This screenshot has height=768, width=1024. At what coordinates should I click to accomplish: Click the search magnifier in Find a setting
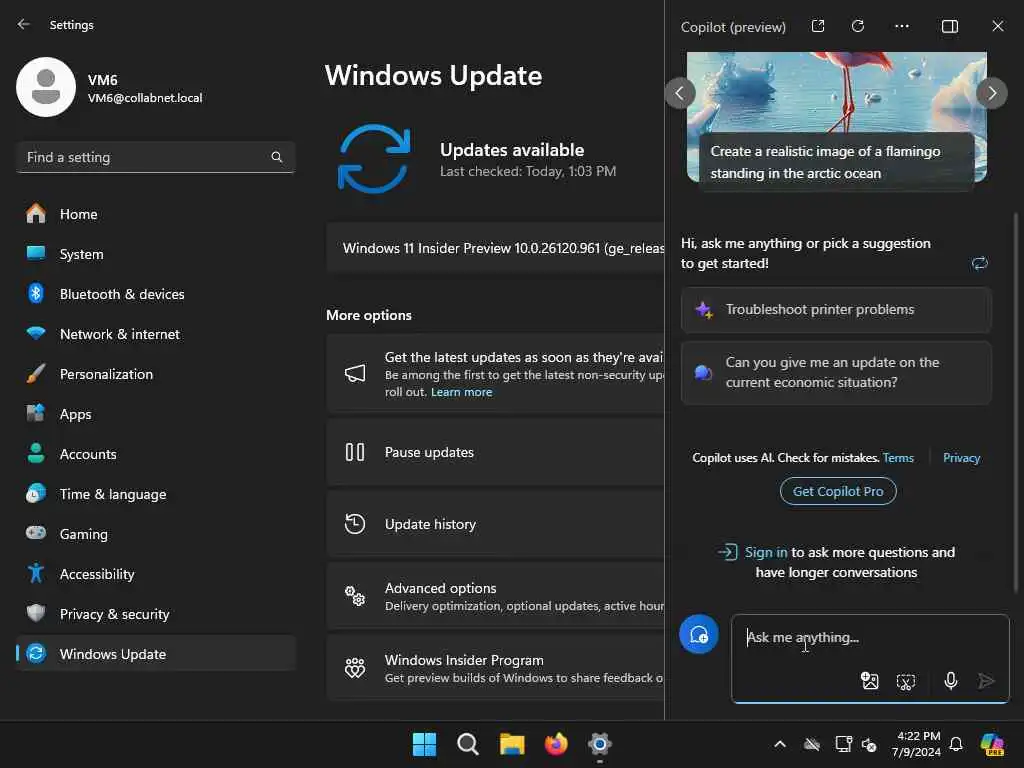coord(276,157)
